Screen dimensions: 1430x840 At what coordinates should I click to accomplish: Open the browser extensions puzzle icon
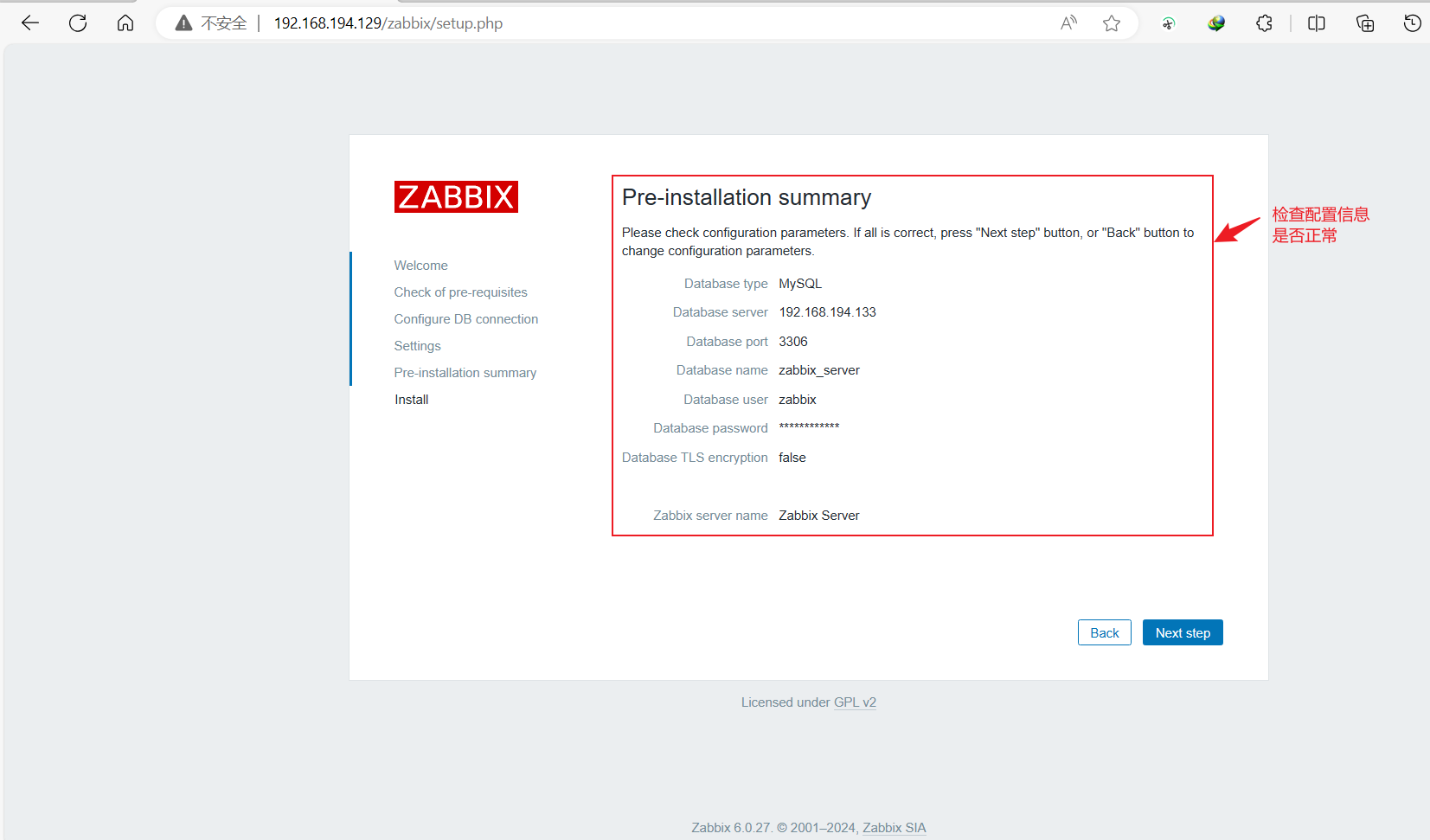(x=1264, y=23)
